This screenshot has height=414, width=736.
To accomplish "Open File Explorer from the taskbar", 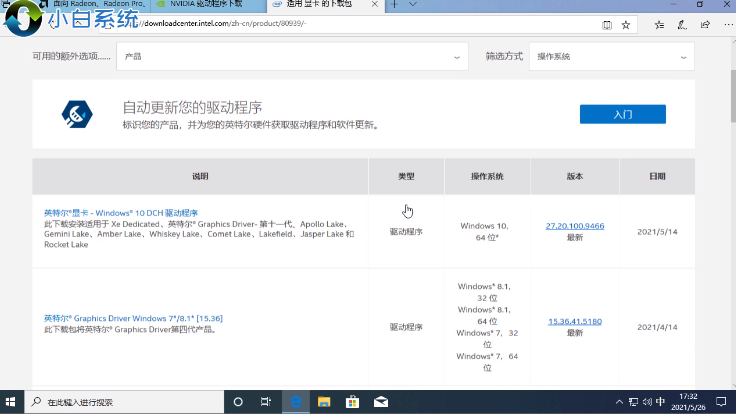I will [x=324, y=402].
